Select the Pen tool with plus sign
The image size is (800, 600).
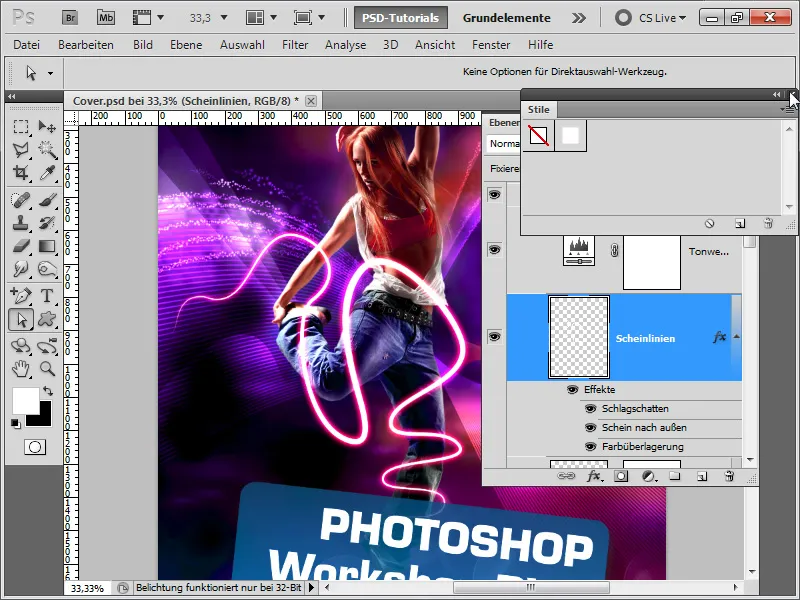pyautogui.click(x=21, y=295)
